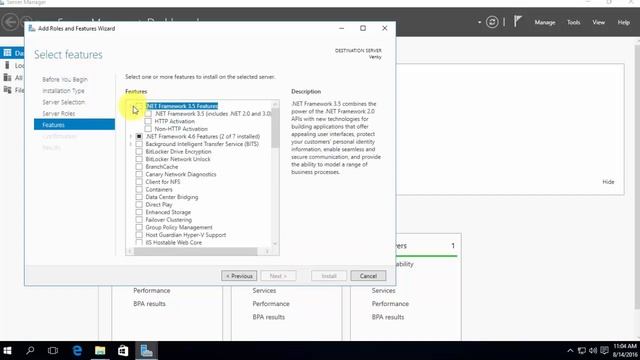Enable Failover Clustering checkbox
Screen dimensions: 640x360
click(x=139, y=220)
